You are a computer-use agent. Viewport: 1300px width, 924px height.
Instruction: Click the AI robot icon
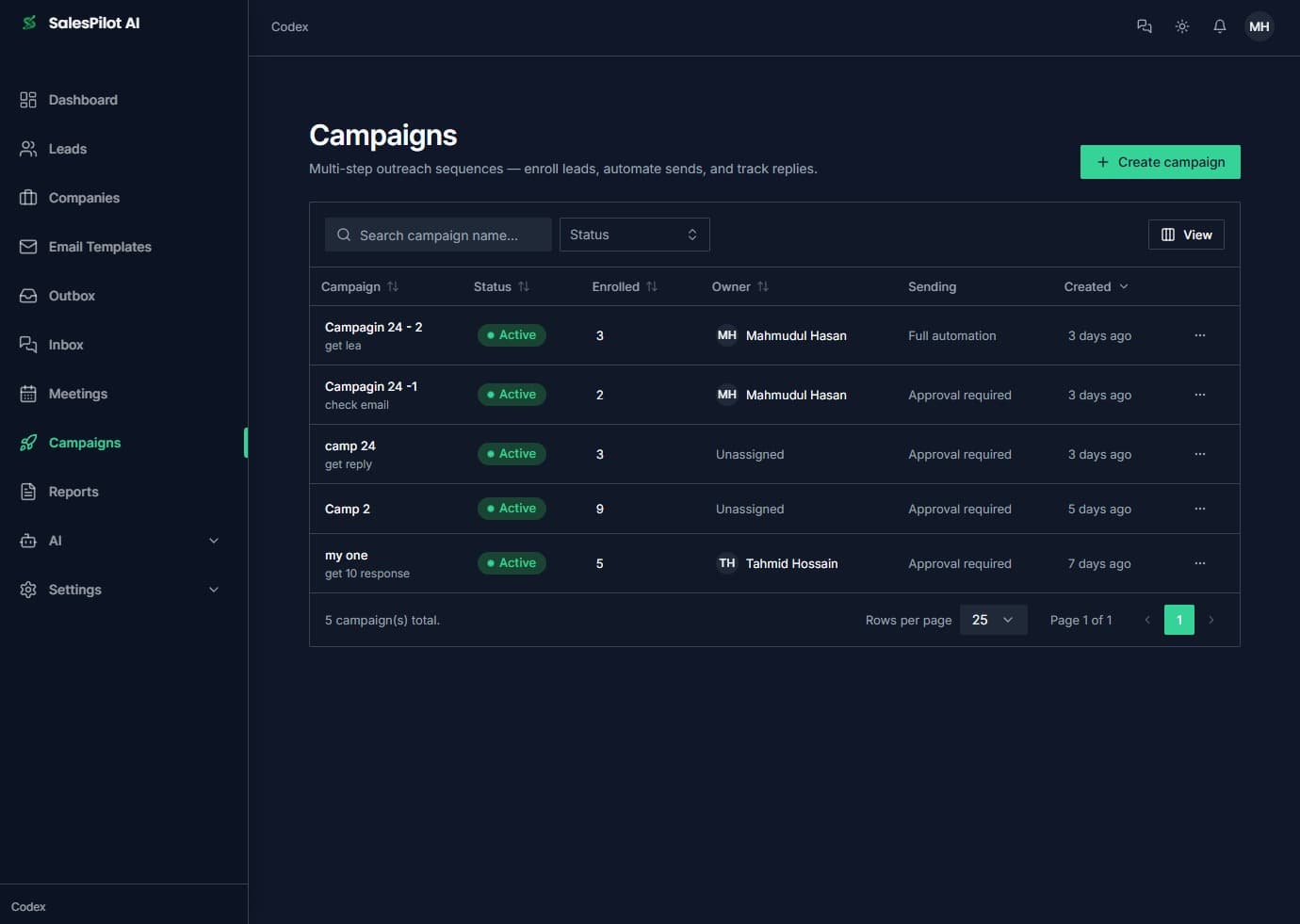coord(28,541)
